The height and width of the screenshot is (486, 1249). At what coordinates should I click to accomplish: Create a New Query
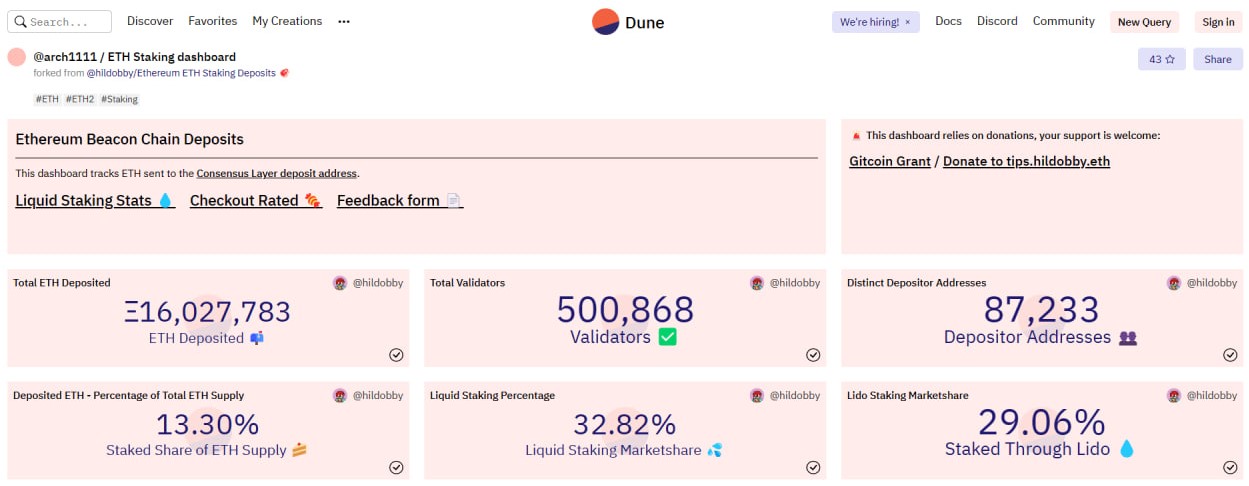click(1145, 22)
